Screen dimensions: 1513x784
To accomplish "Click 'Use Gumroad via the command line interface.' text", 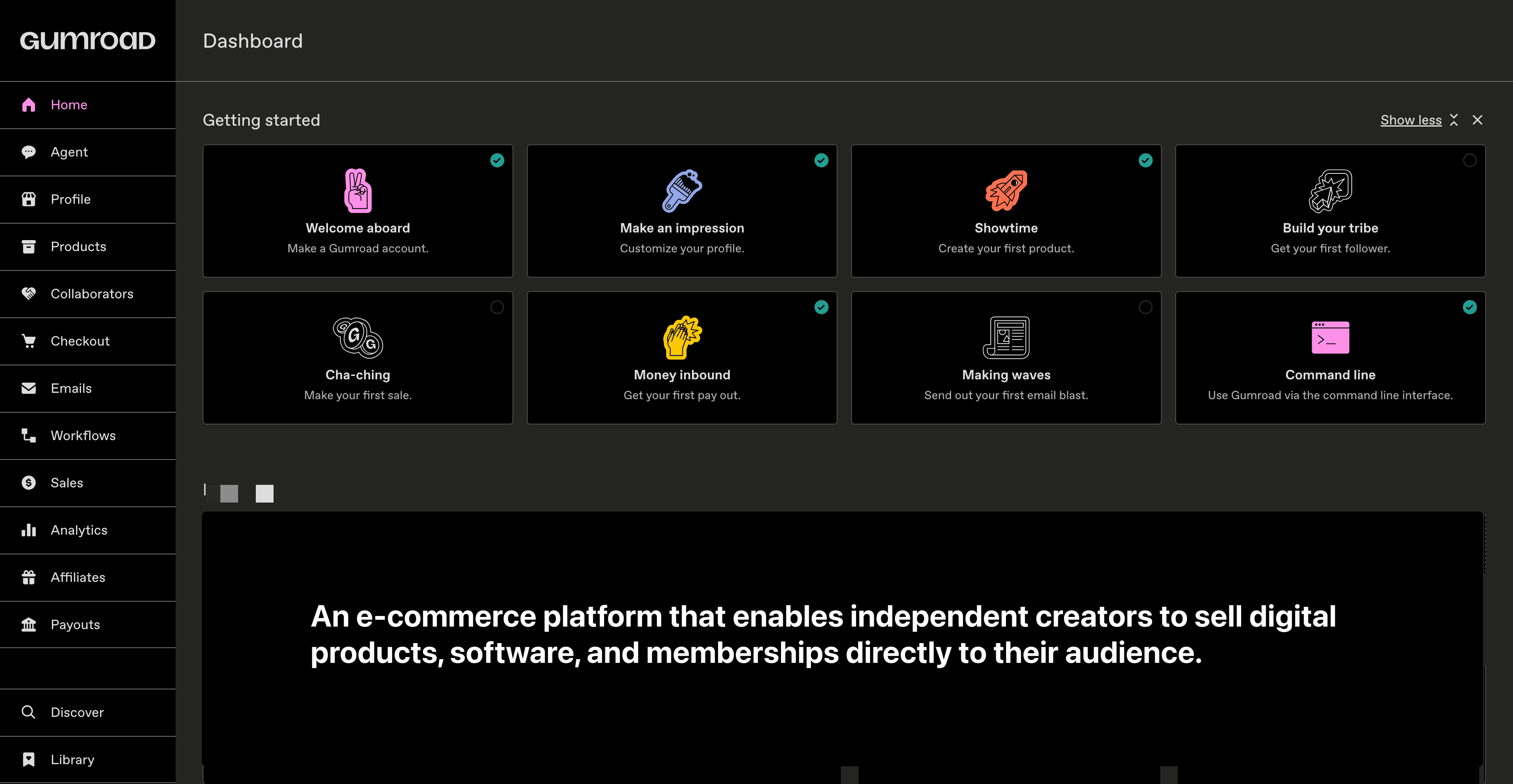I will tap(1330, 395).
